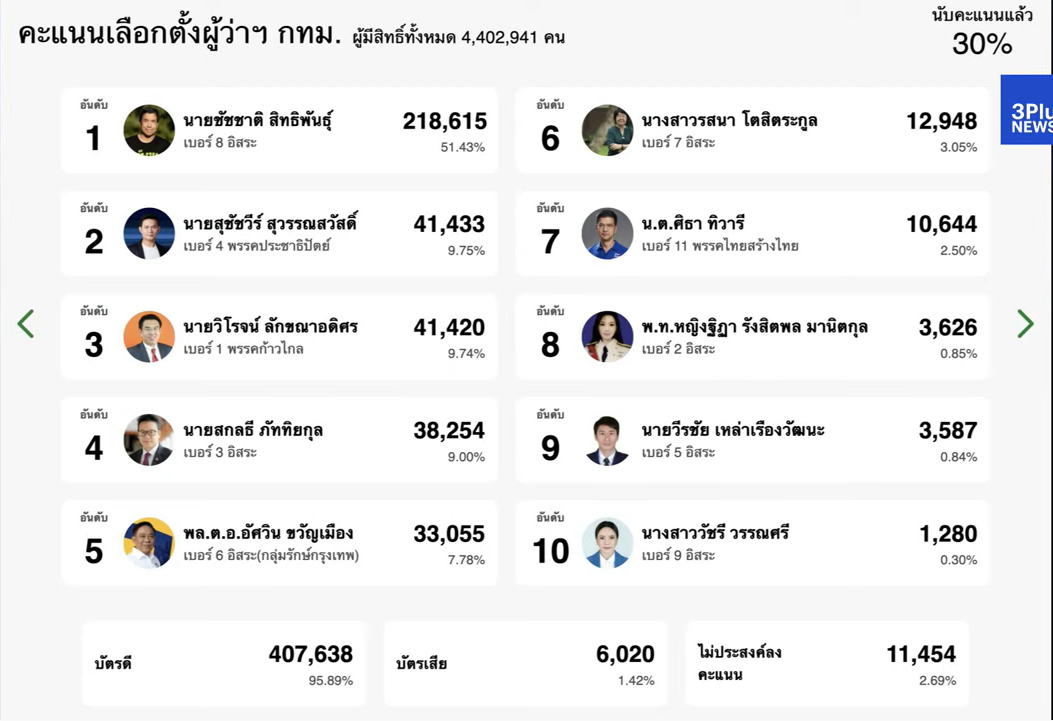Screen dimensions: 1053x721
Task: Open the บัตรดี 407,638 summary card
Action: coord(224,663)
